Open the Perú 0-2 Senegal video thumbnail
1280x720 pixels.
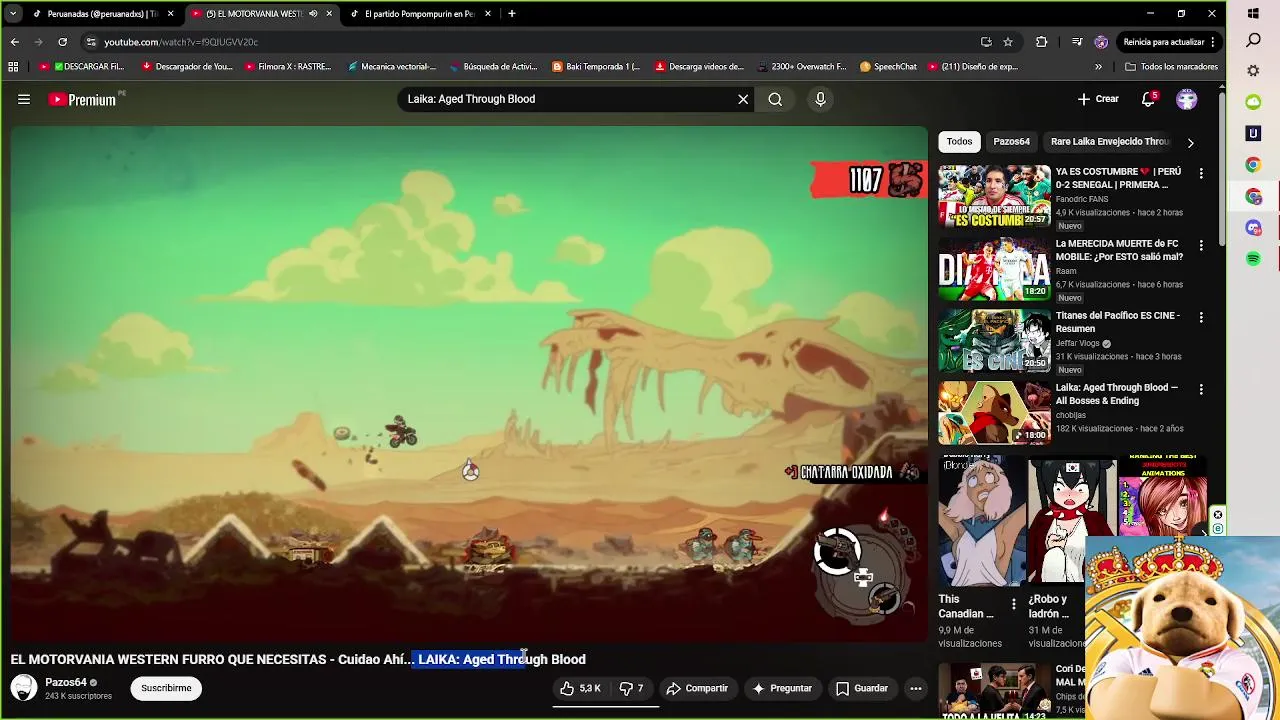[x=994, y=197]
